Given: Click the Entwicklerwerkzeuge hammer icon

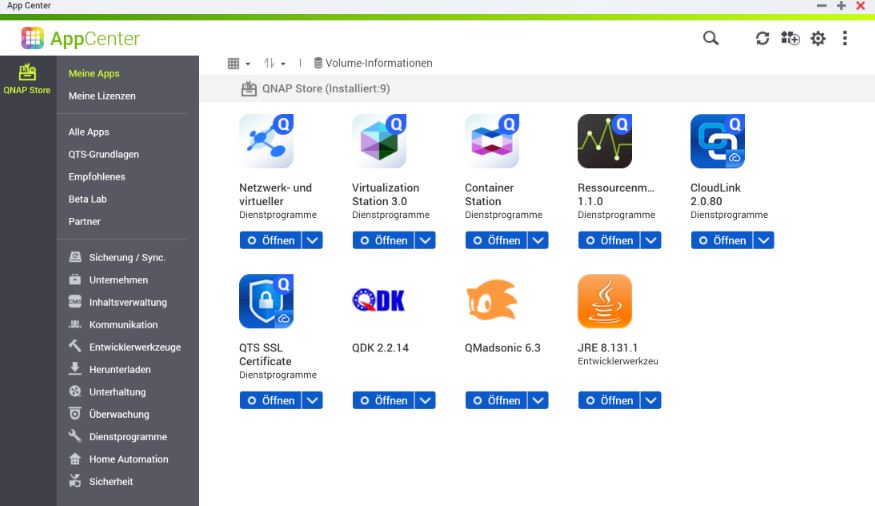Looking at the screenshot, I should [75, 346].
